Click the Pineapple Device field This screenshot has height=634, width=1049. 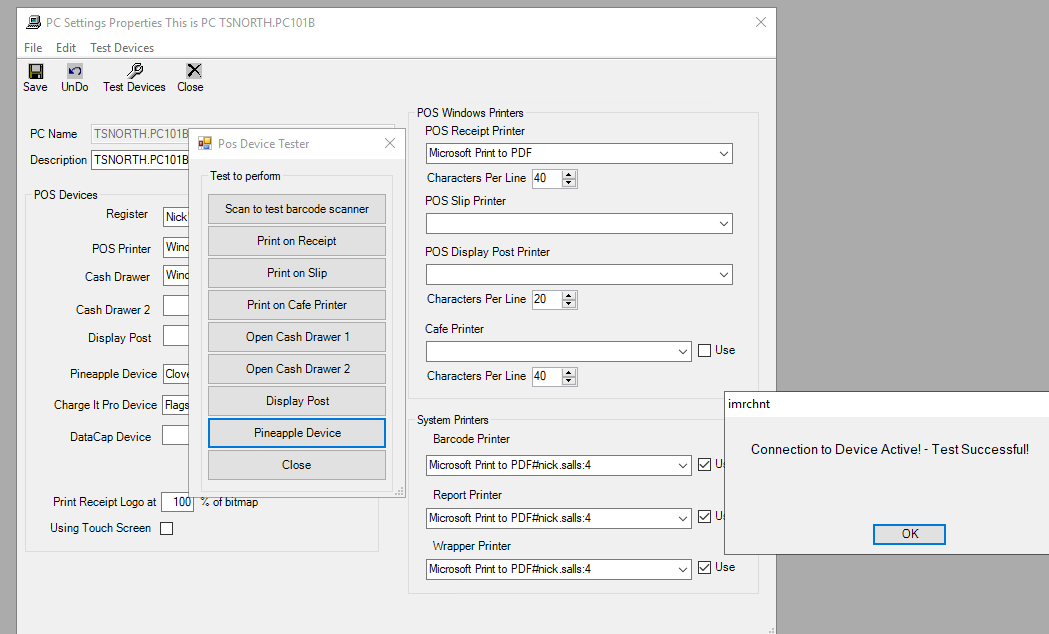coord(177,374)
